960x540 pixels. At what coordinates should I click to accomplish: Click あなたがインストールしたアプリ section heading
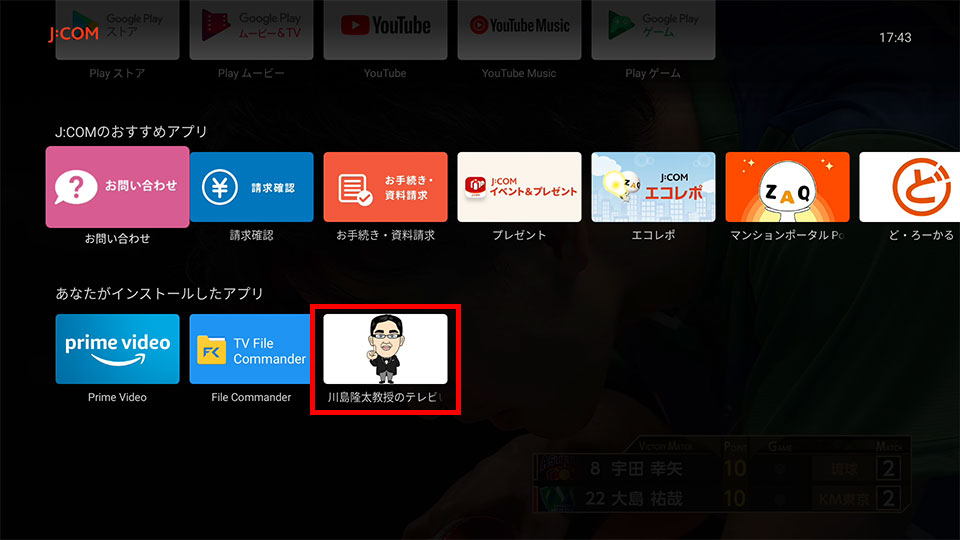tap(159, 293)
